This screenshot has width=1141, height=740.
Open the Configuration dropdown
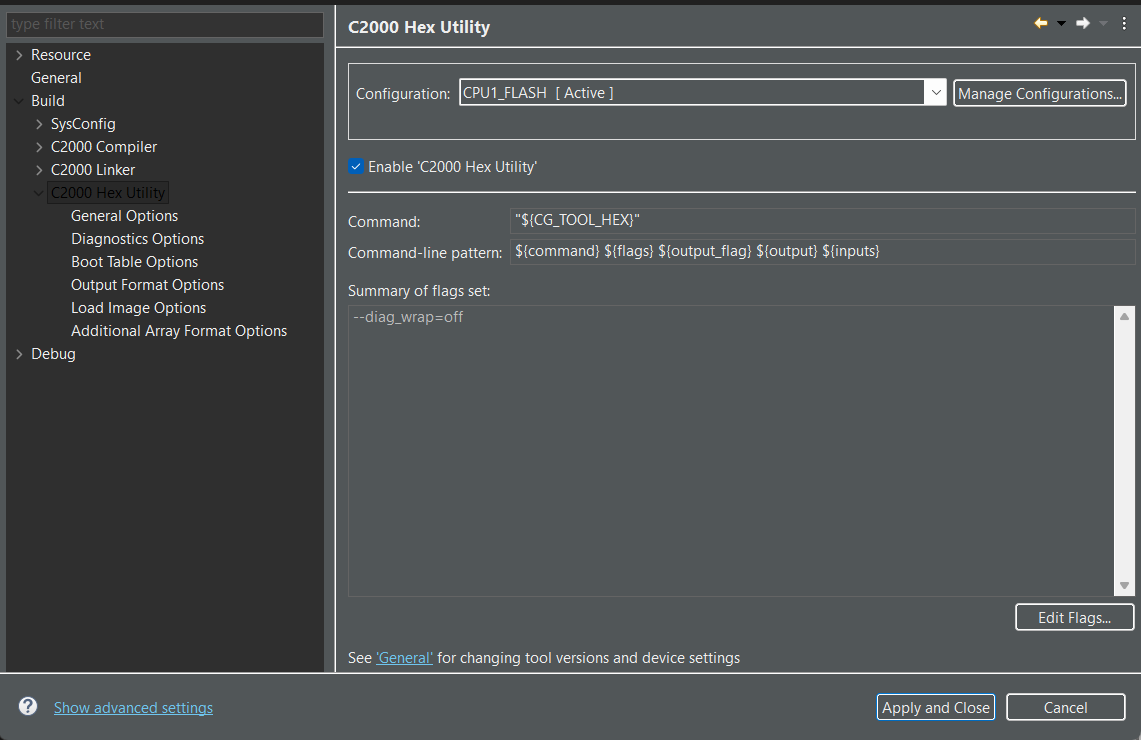tap(935, 93)
